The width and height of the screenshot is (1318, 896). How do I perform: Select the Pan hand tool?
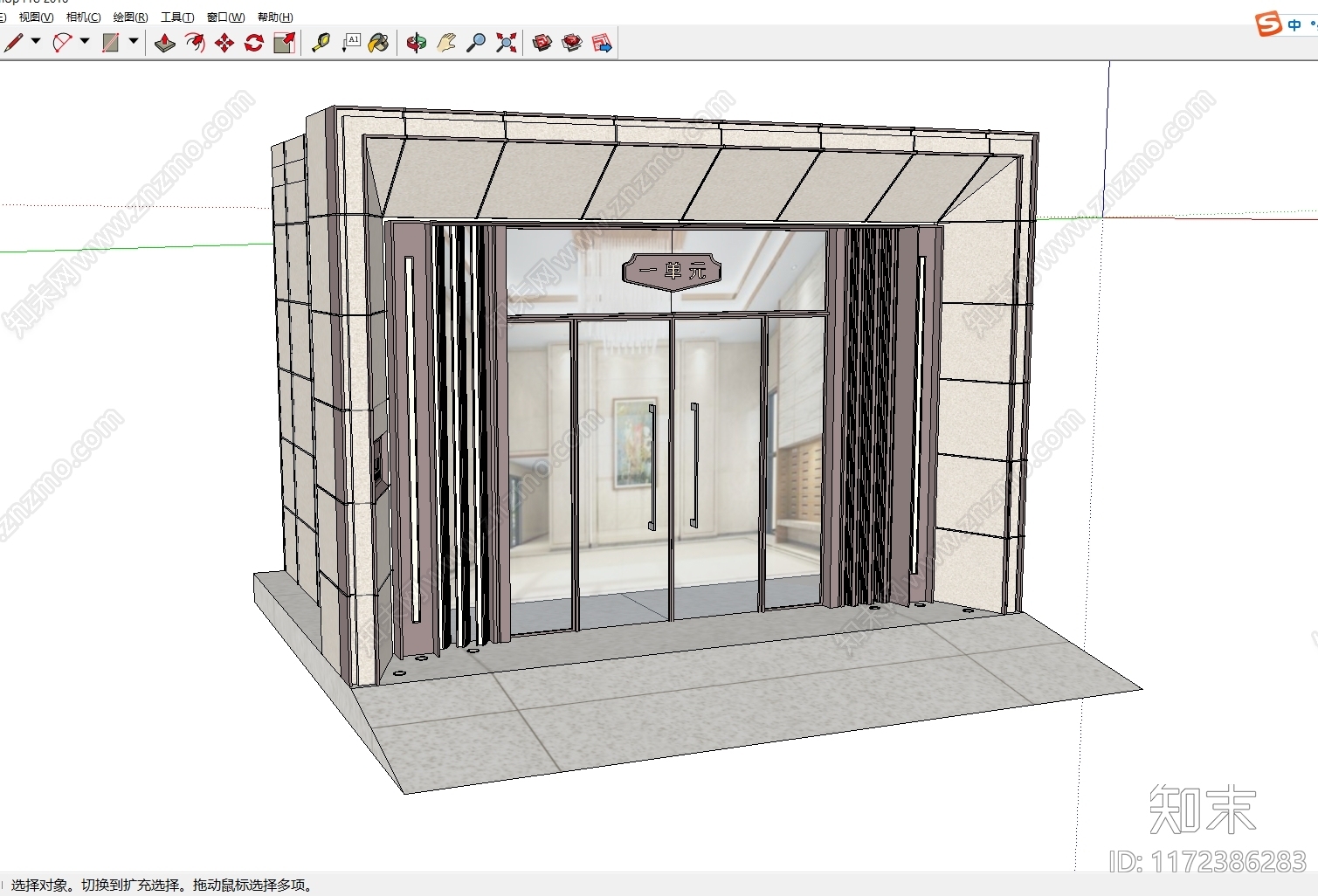pyautogui.click(x=446, y=43)
